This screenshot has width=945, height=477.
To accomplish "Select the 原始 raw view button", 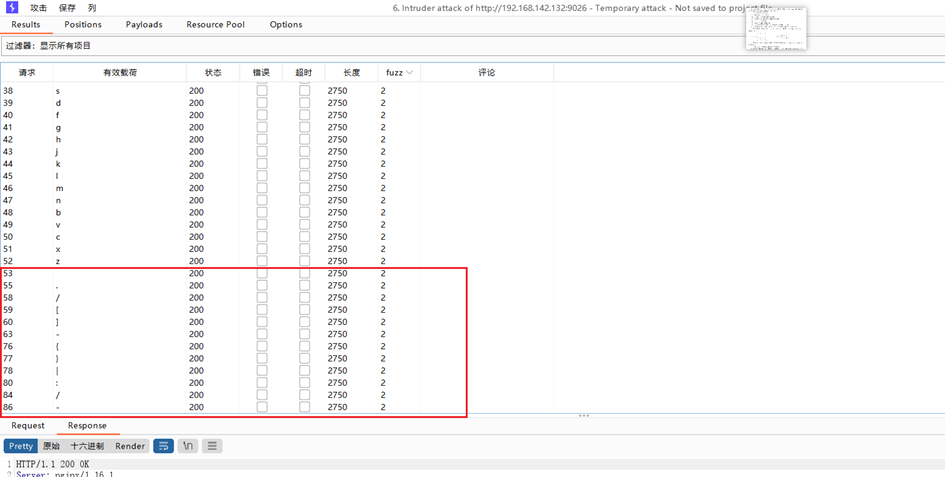I will [x=51, y=446].
